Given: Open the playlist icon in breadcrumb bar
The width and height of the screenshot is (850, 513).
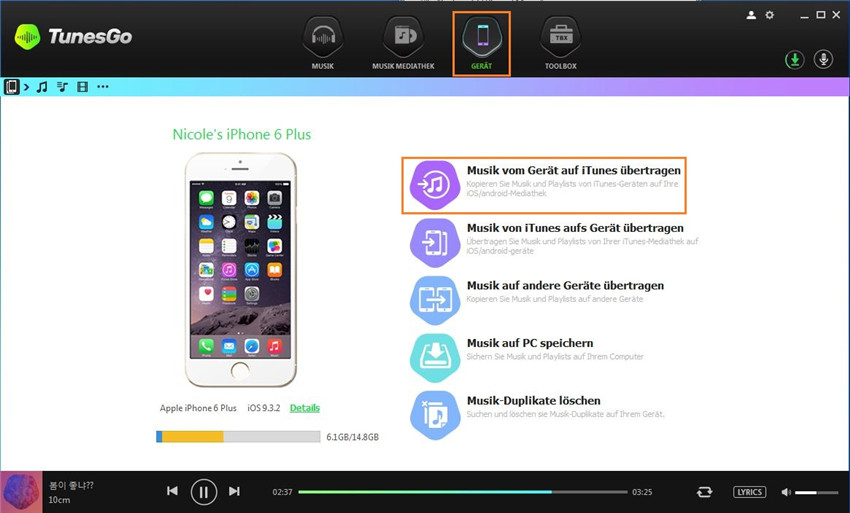Looking at the screenshot, I should click(62, 87).
